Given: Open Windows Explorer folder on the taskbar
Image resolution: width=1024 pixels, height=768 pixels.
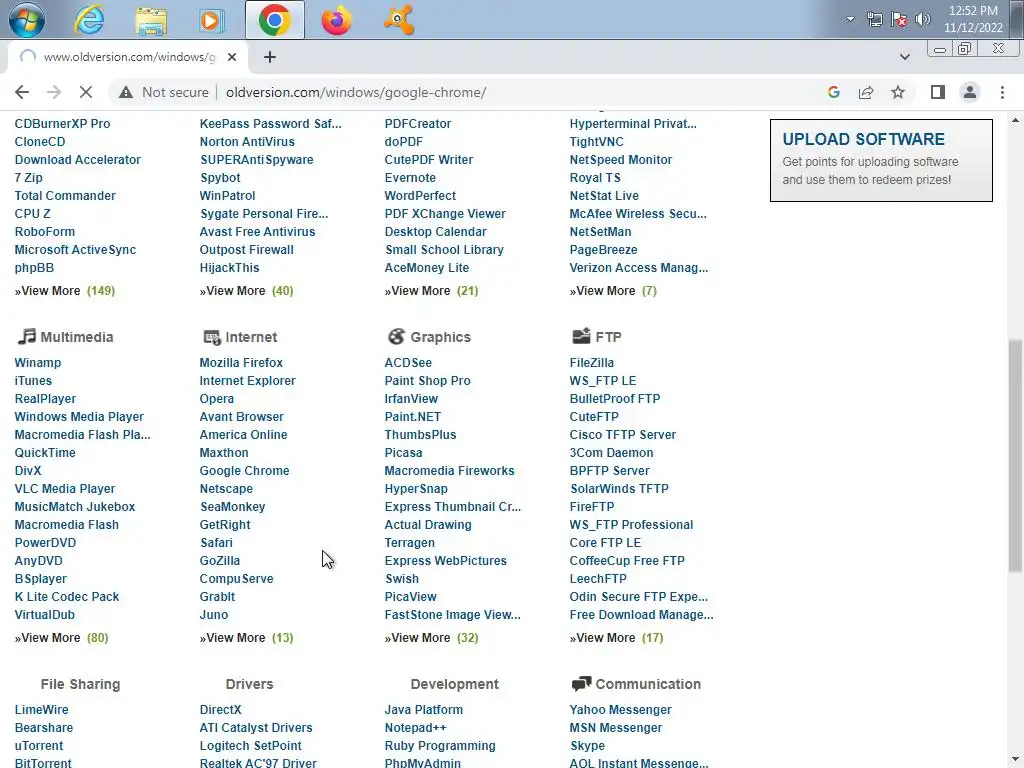Looking at the screenshot, I should tap(151, 20).
